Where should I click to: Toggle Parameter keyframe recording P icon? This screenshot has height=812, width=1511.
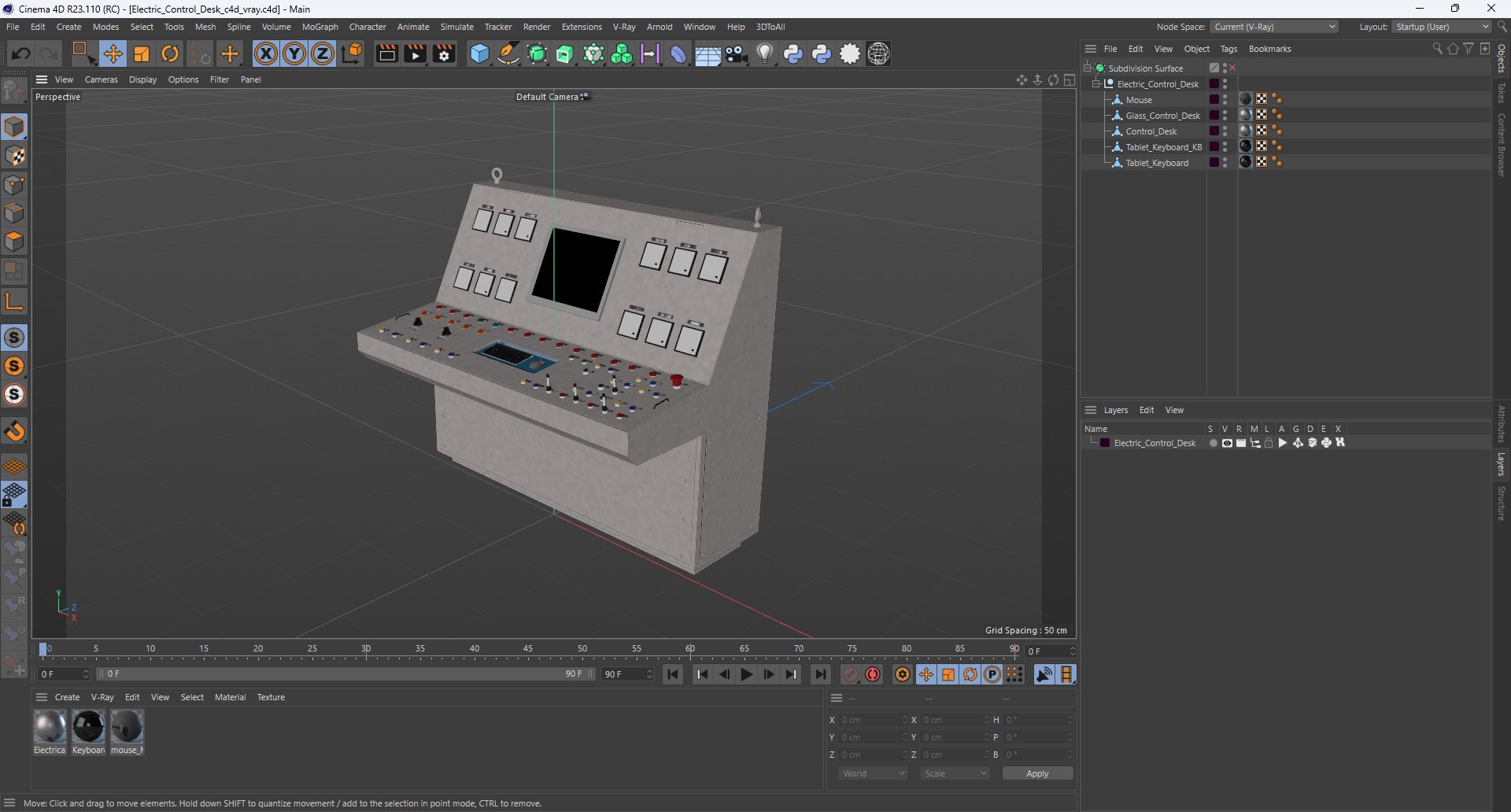point(992,674)
